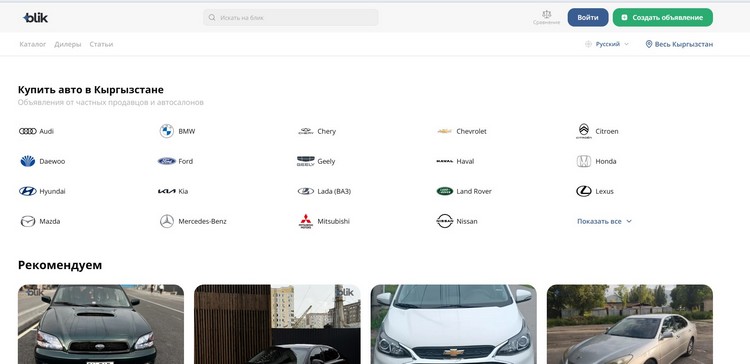Open the Haval text link
Image resolution: width=750 pixels, height=364 pixels.
465,161
